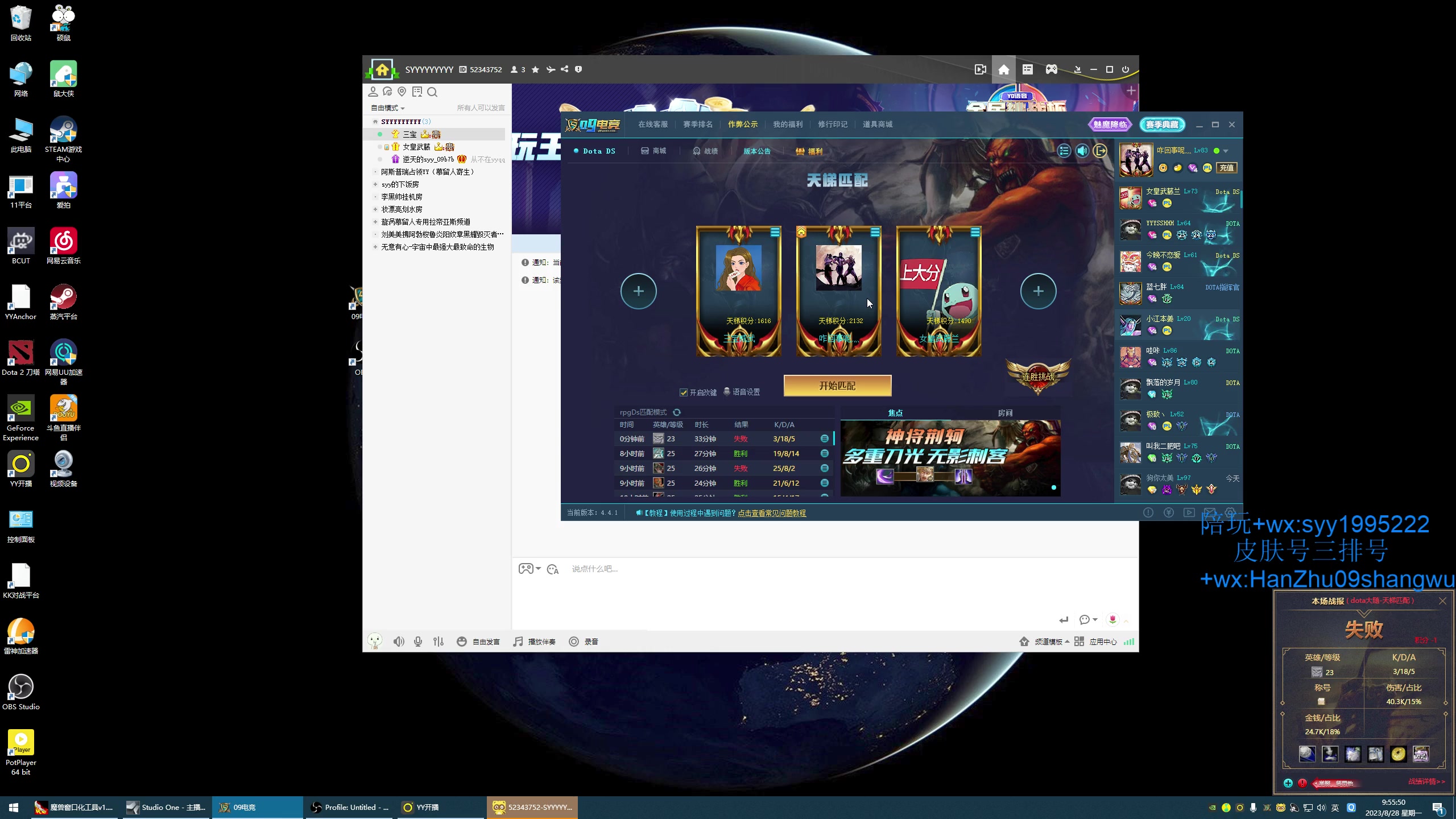Toggle 自由发言 free speech mode
The height and width of the screenshot is (819, 1456).
click(478, 642)
